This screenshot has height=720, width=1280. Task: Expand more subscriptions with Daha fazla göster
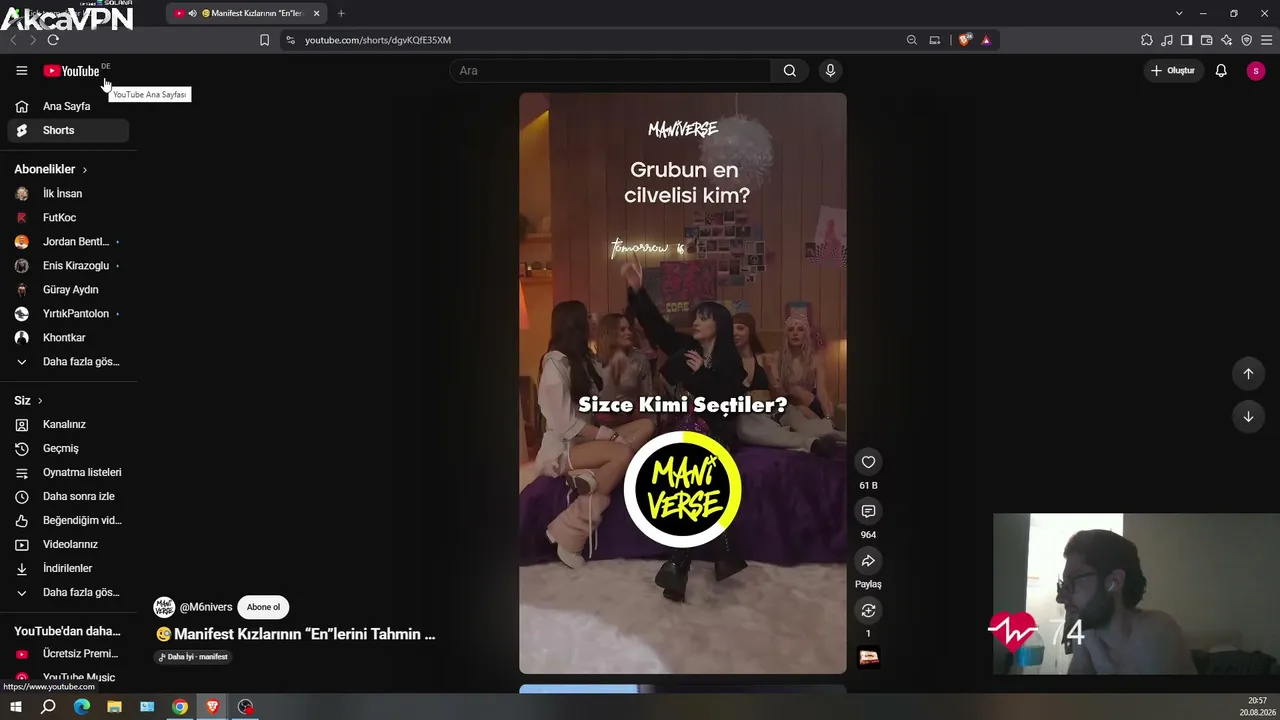pos(68,362)
